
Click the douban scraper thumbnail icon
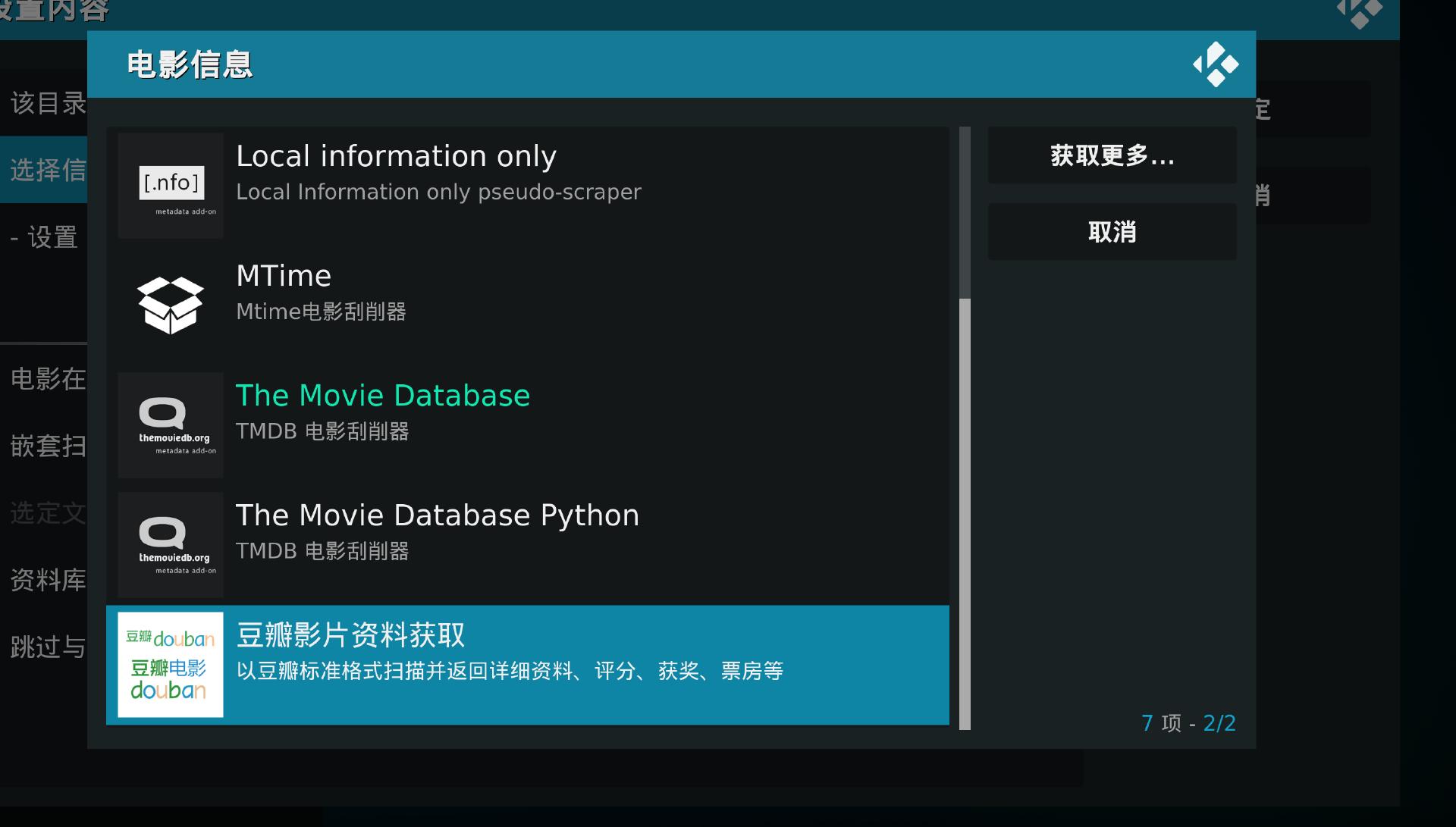point(170,664)
